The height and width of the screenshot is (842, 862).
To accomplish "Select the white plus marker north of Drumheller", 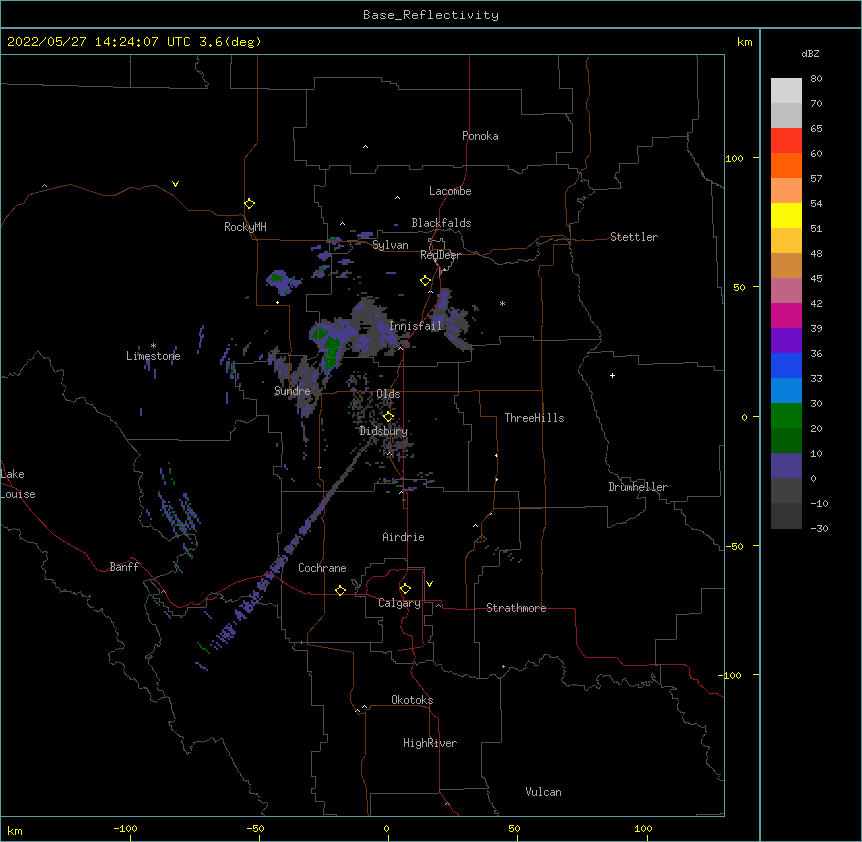I will (x=612, y=375).
